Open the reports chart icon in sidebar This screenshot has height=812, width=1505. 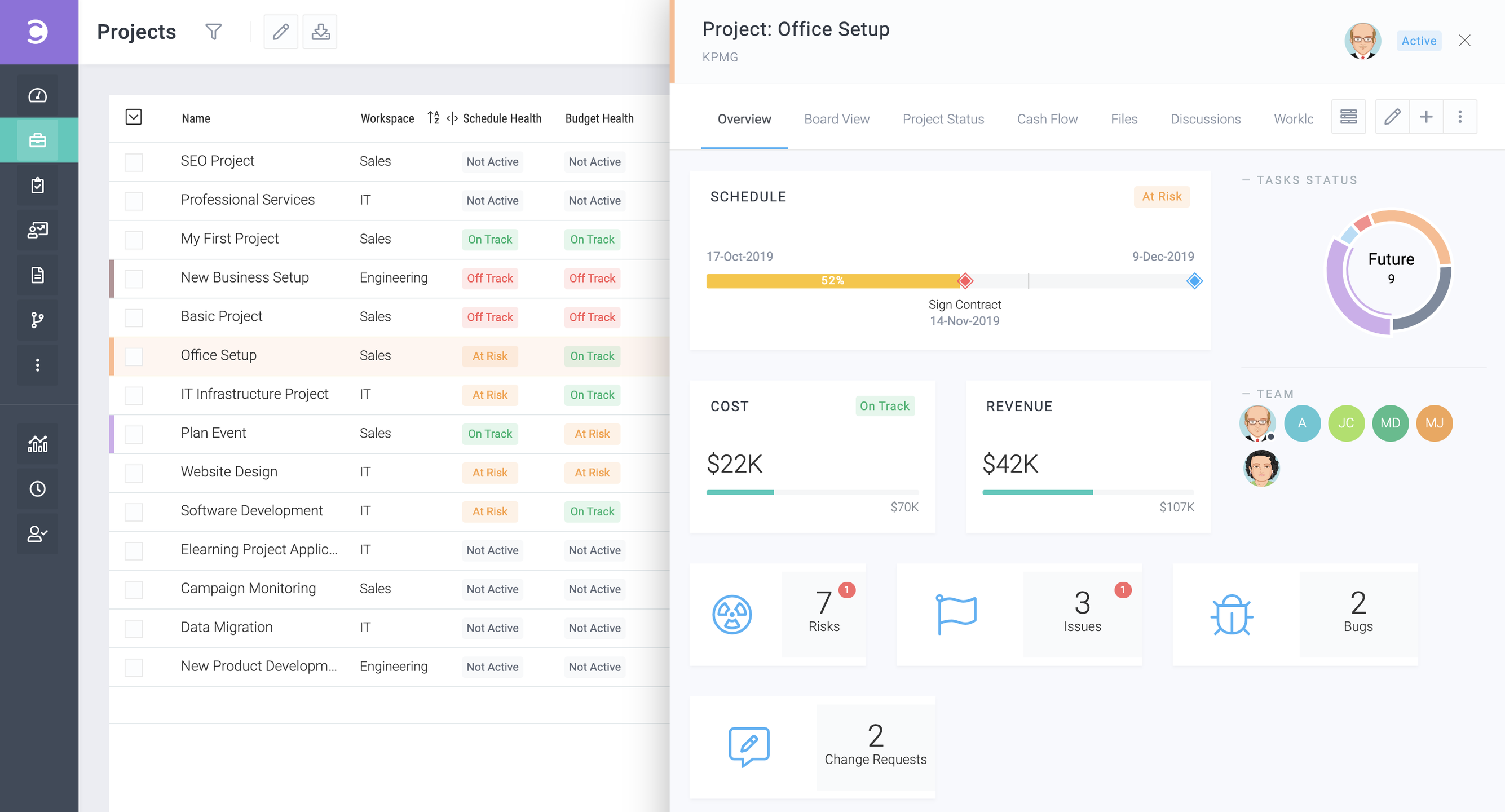pos(37,444)
